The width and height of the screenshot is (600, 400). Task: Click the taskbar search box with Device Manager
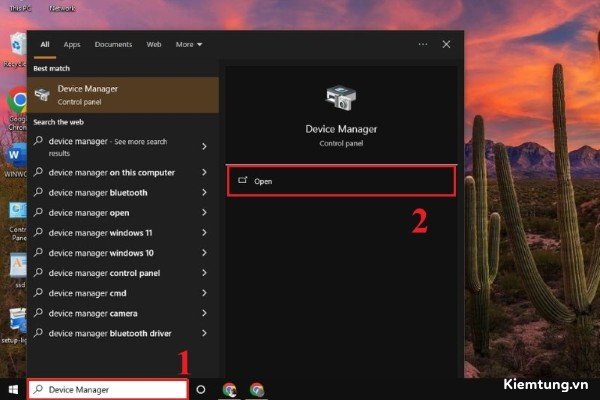108,390
